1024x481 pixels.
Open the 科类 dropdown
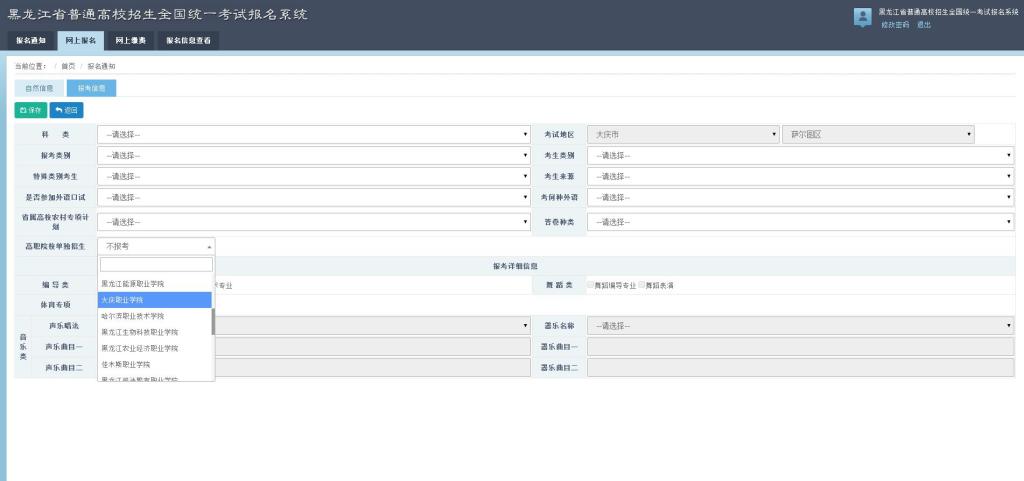pos(314,134)
